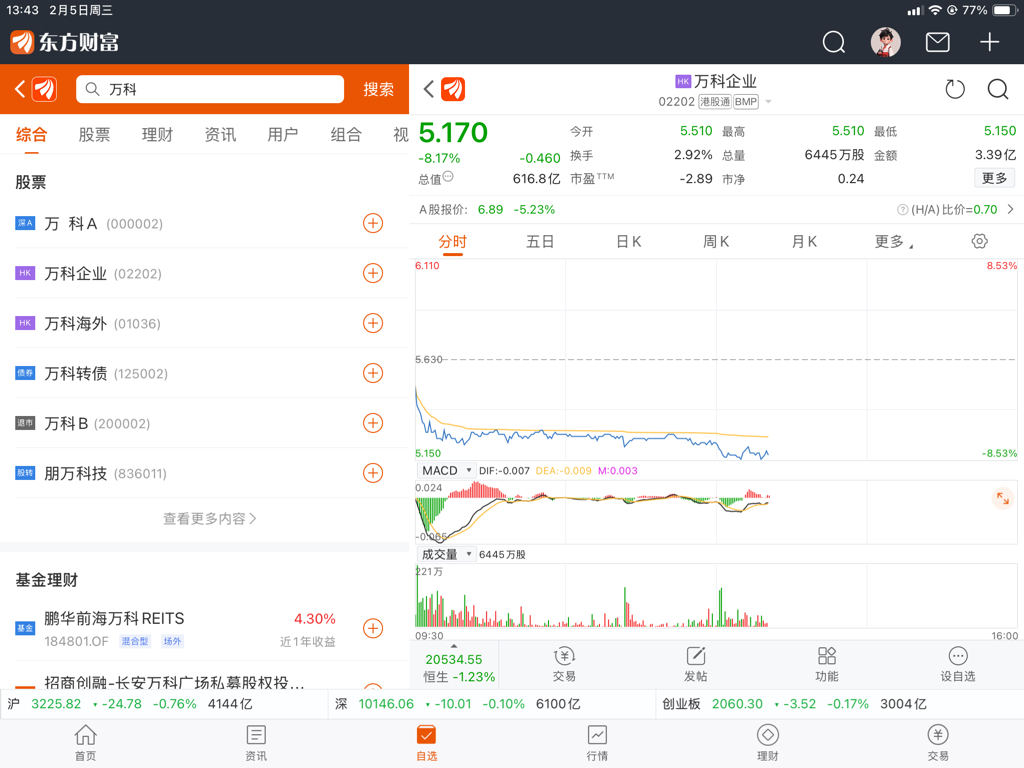The height and width of the screenshot is (768, 1024).
Task: Select the 综合 search tab
Action: [x=31, y=135]
